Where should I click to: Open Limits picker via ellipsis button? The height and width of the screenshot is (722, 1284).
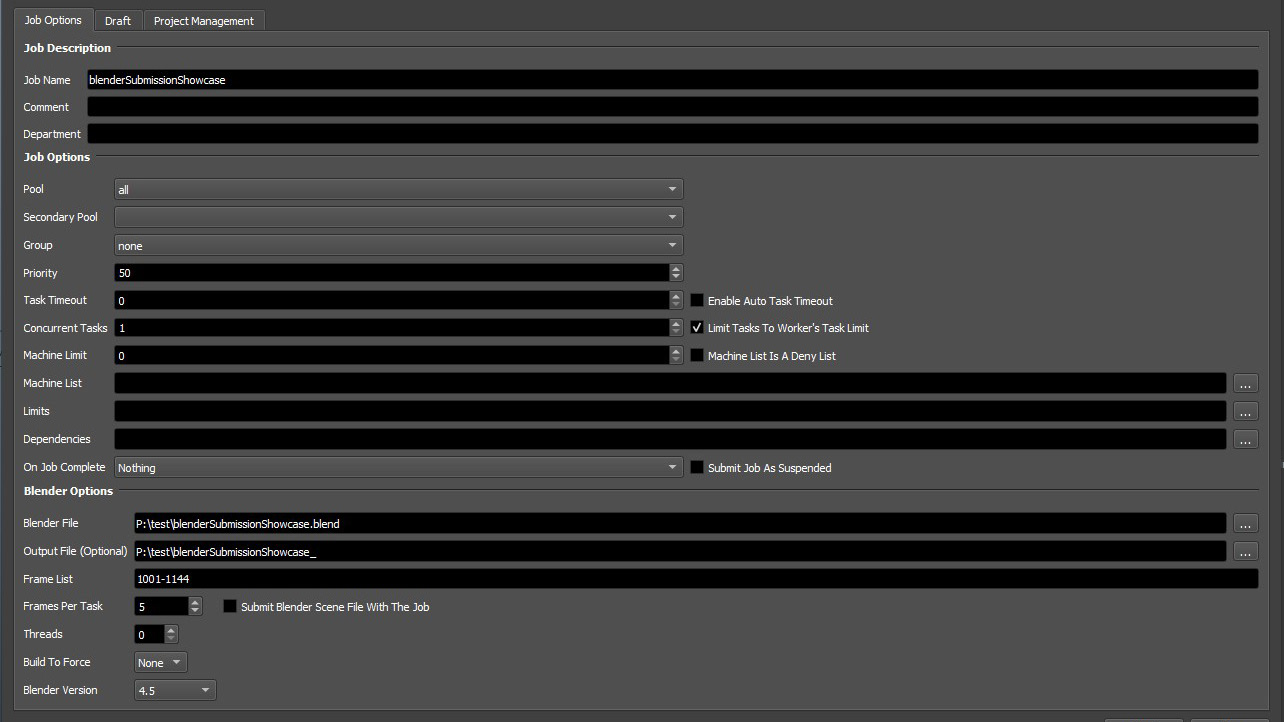click(x=1245, y=411)
